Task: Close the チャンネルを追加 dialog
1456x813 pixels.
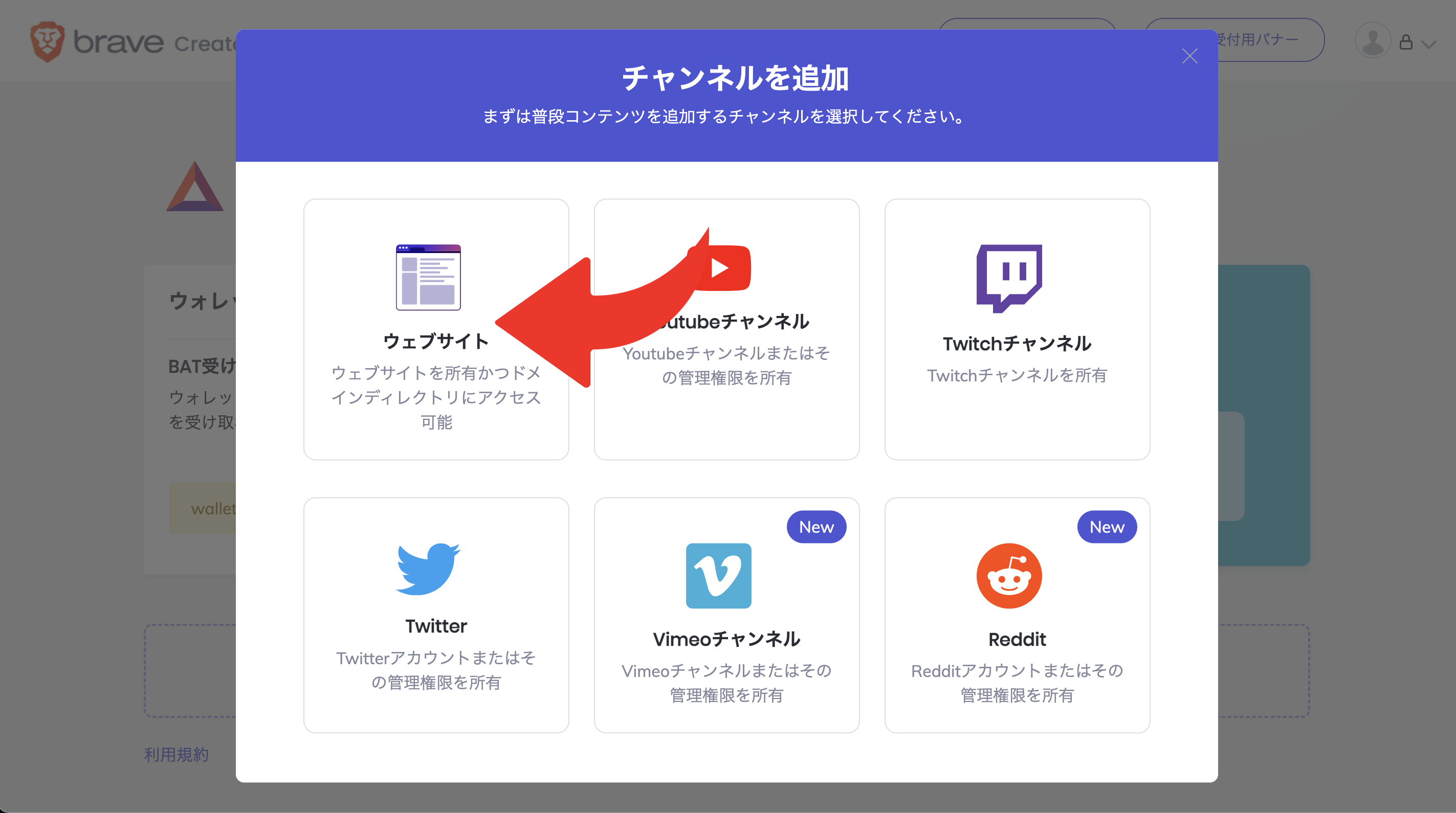Action: [x=1189, y=56]
